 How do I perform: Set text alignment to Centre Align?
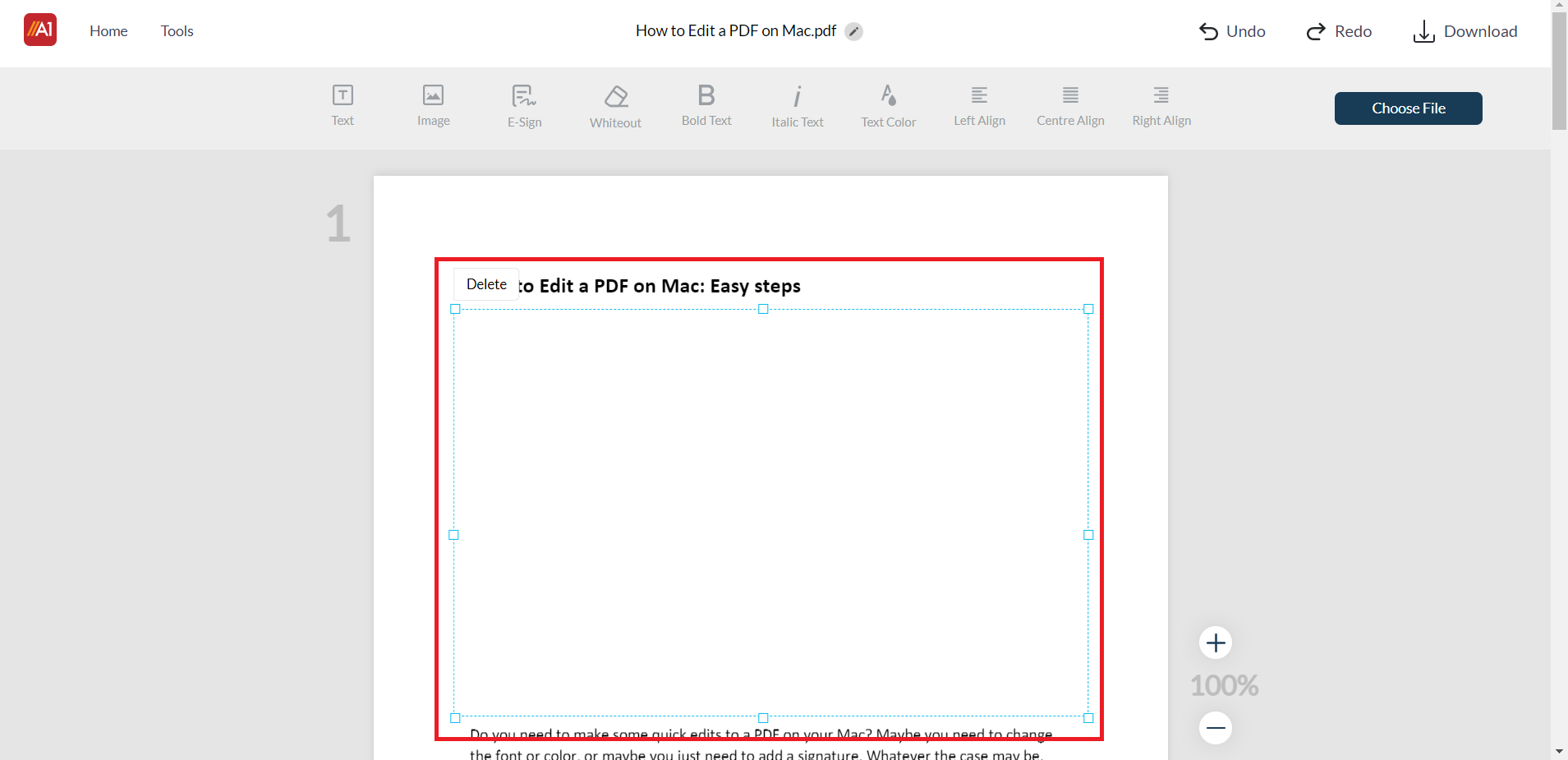tap(1069, 105)
